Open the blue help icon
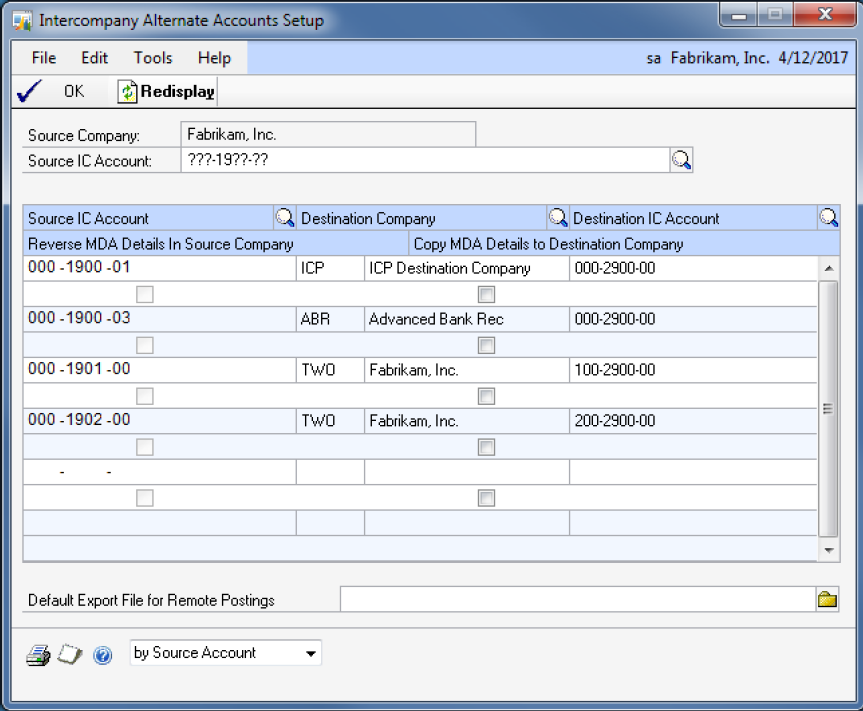Image resolution: width=863 pixels, height=711 pixels. [102, 655]
